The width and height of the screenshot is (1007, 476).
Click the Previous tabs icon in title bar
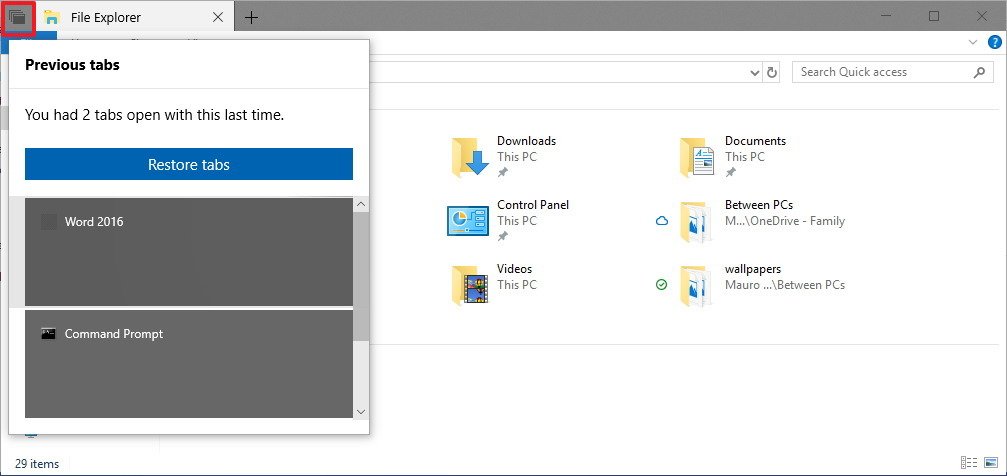(x=18, y=17)
